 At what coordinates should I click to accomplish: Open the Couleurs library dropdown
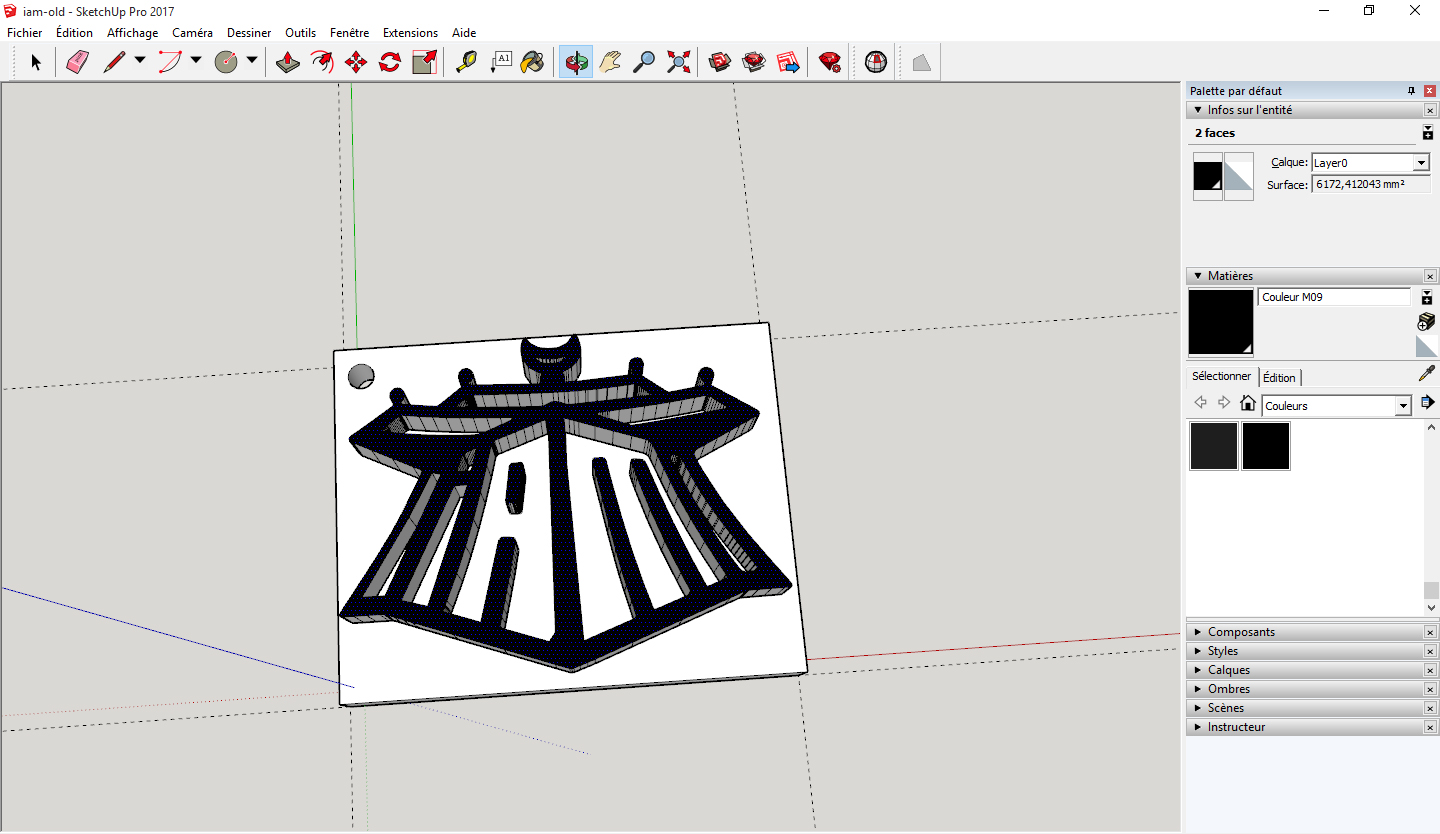click(1403, 405)
